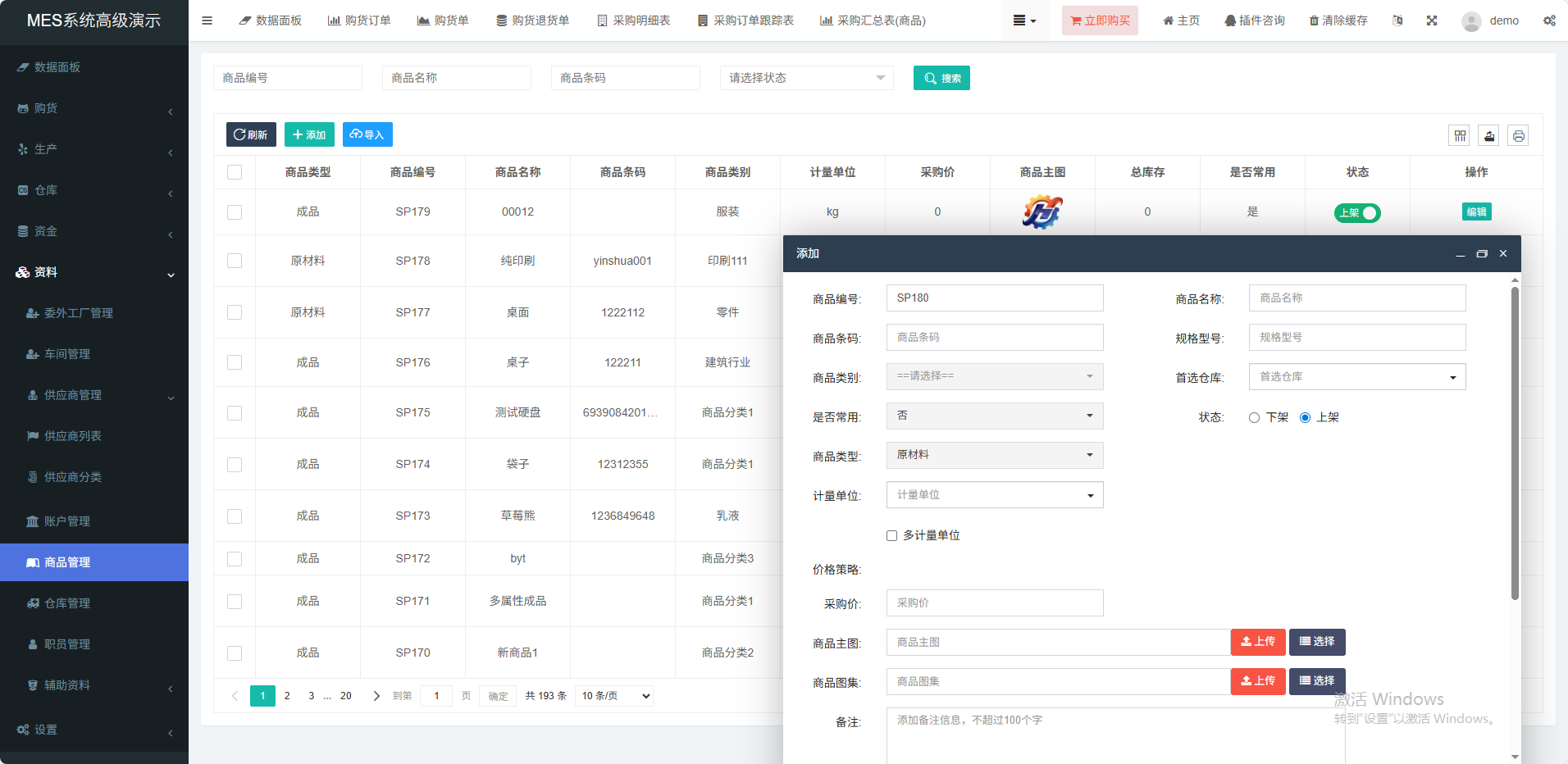This screenshot has width=1568, height=764.
Task: Click the SP179 product thumbnail image
Action: click(1042, 211)
